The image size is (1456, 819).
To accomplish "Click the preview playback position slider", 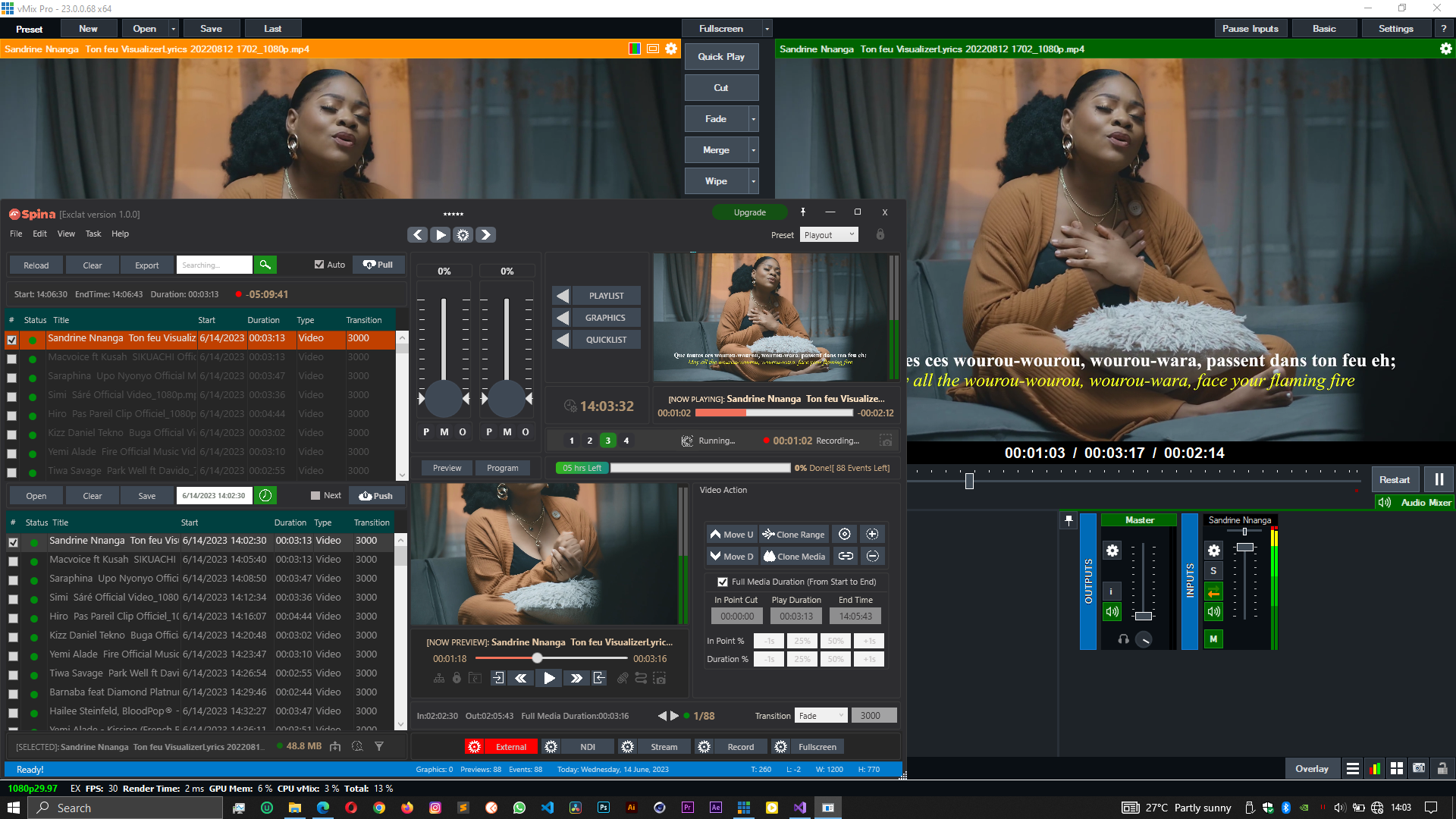I will click(537, 658).
